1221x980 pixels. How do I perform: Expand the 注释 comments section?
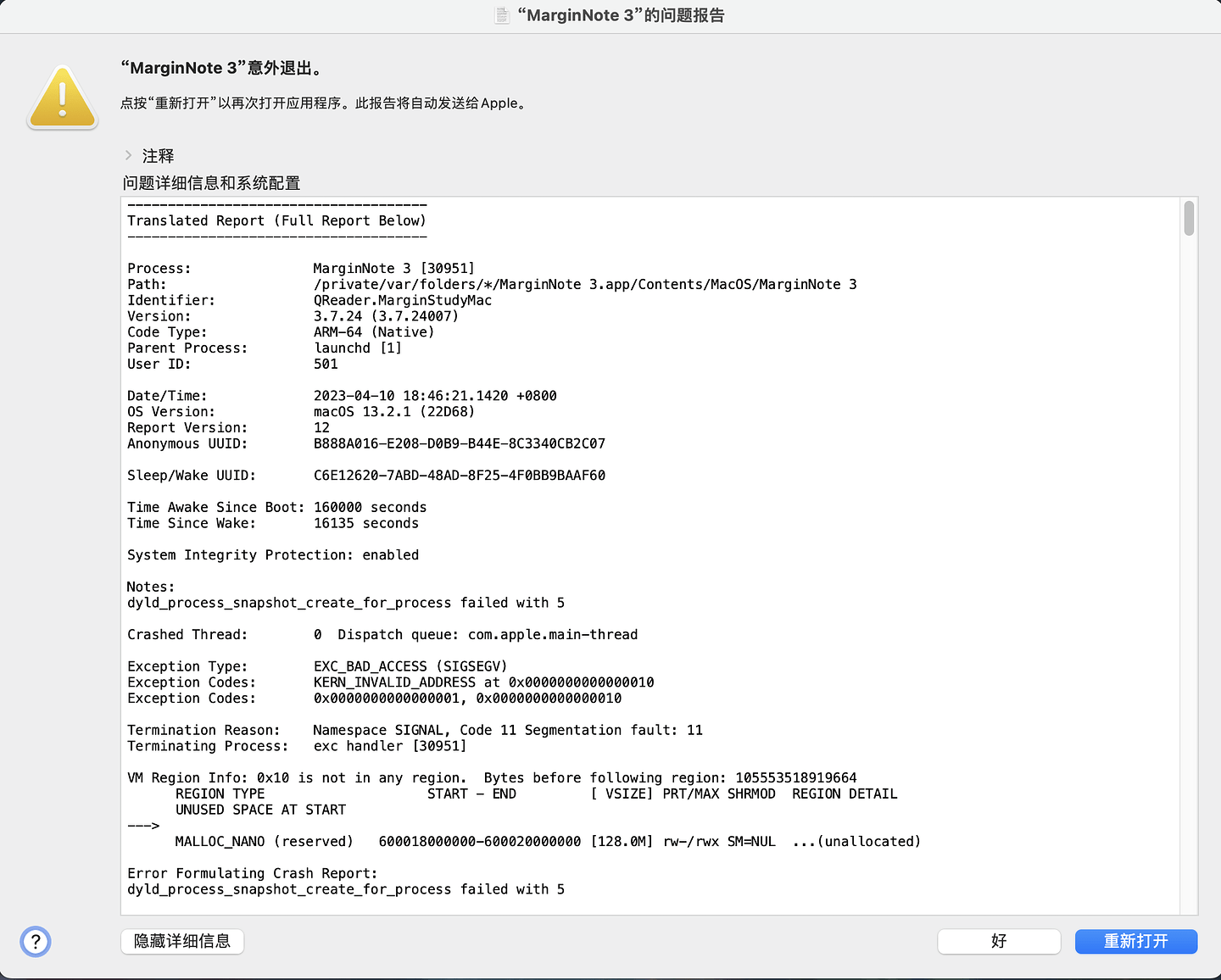[x=128, y=155]
